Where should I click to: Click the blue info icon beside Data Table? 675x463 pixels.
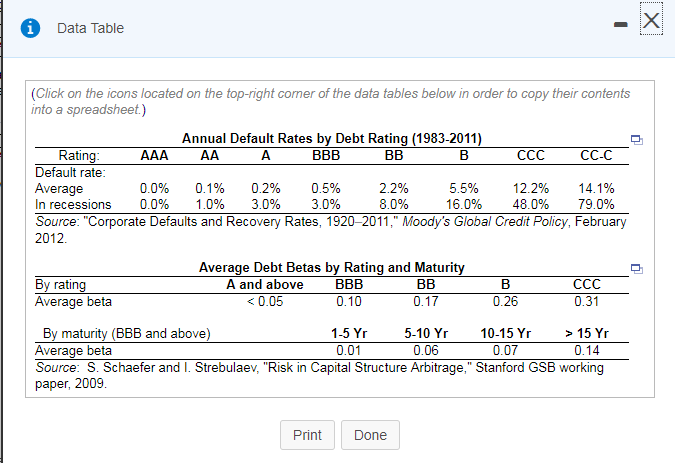[x=30, y=28]
